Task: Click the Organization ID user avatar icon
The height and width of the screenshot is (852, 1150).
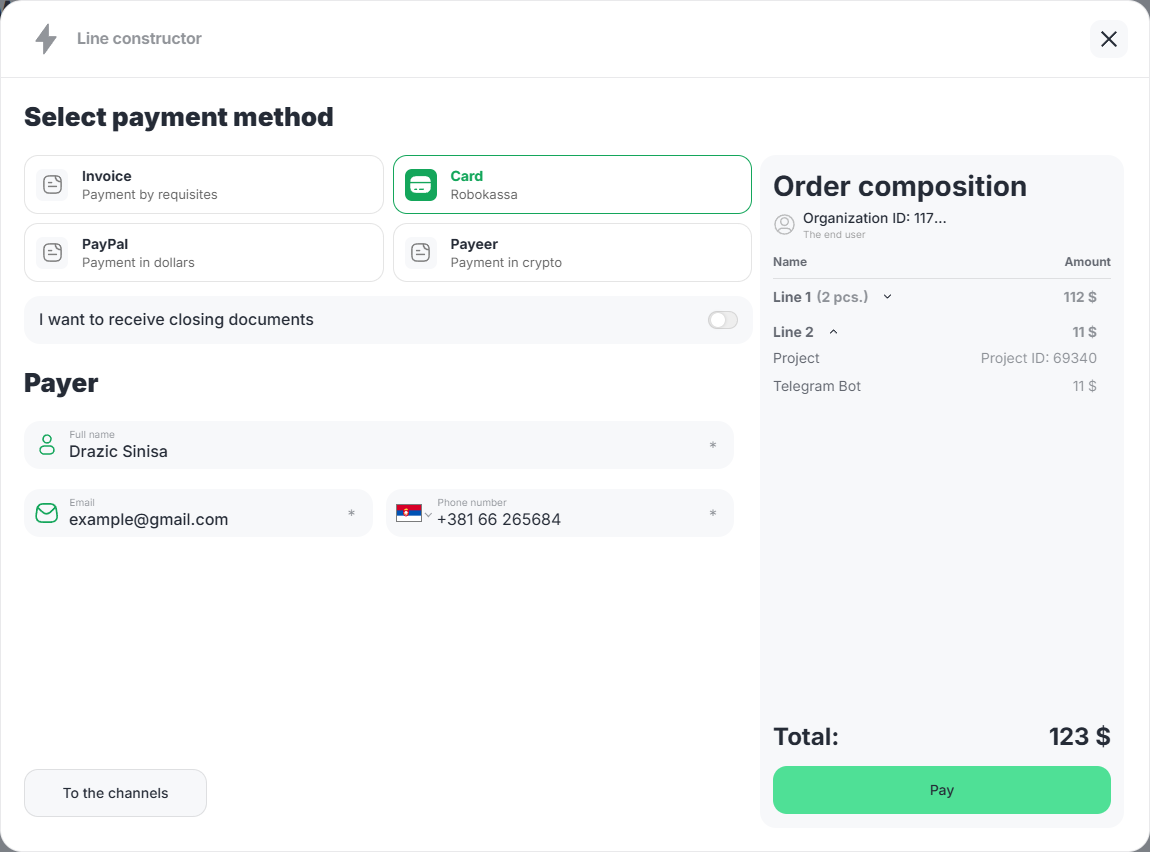Action: pos(785,225)
